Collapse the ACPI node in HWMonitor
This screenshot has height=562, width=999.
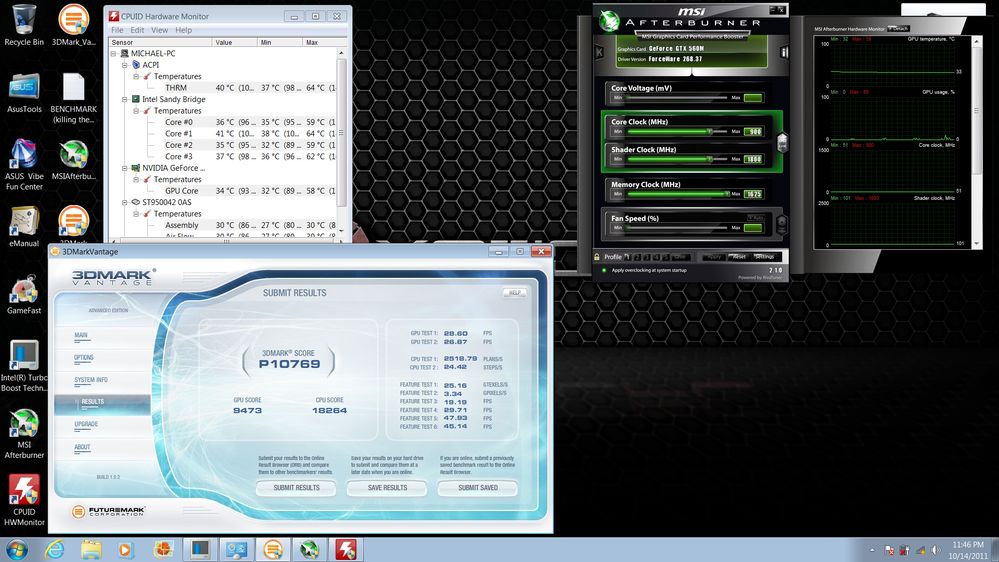point(125,65)
